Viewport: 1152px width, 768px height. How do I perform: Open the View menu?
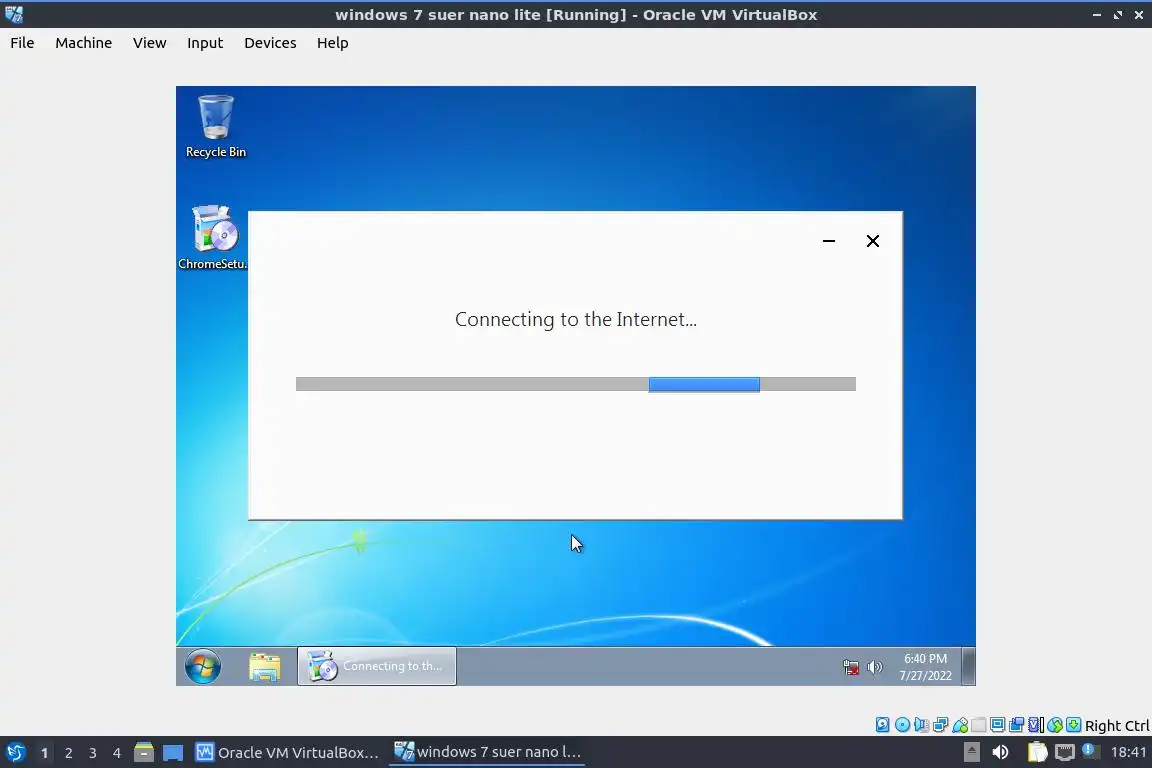pyautogui.click(x=149, y=43)
